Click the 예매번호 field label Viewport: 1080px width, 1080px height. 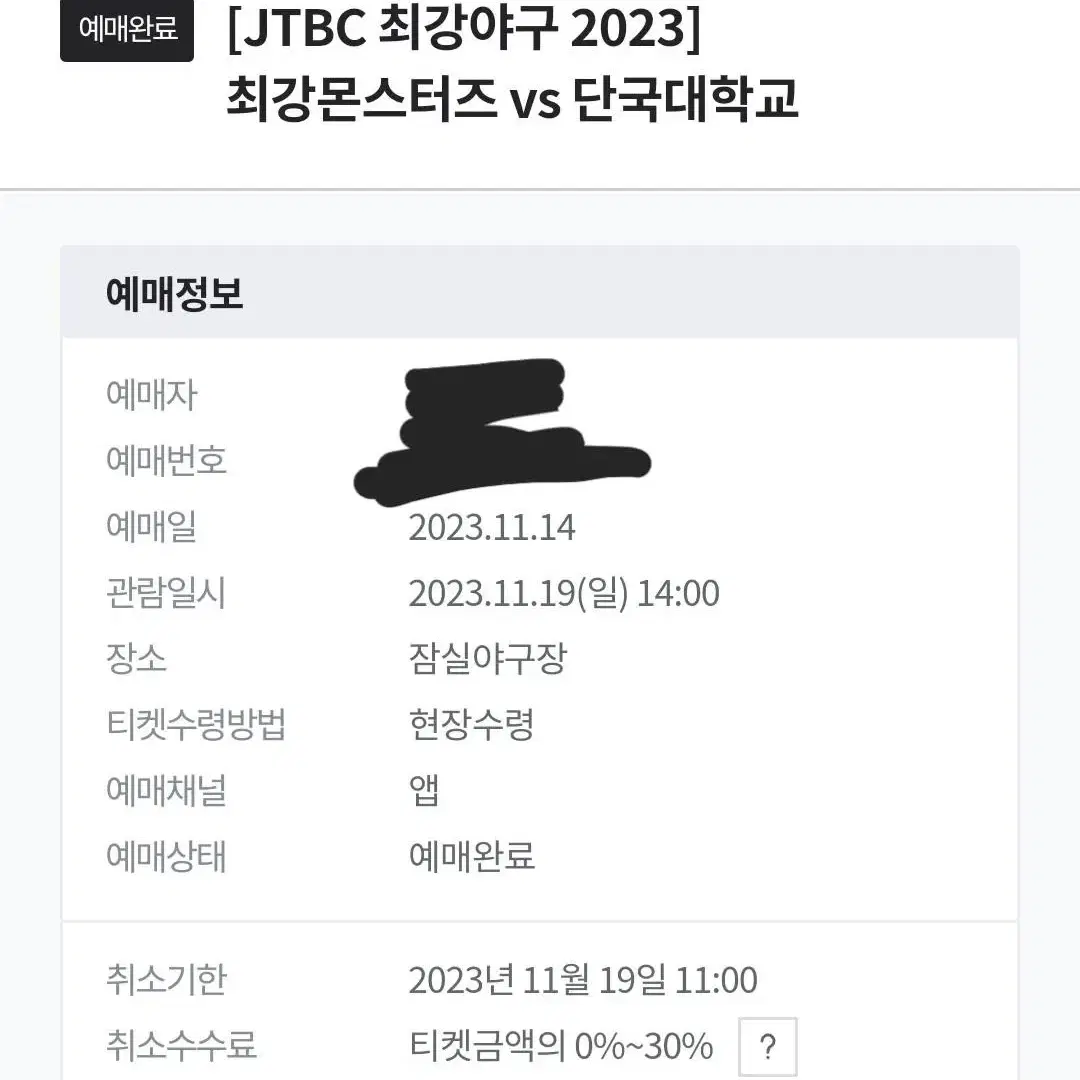click(x=167, y=460)
